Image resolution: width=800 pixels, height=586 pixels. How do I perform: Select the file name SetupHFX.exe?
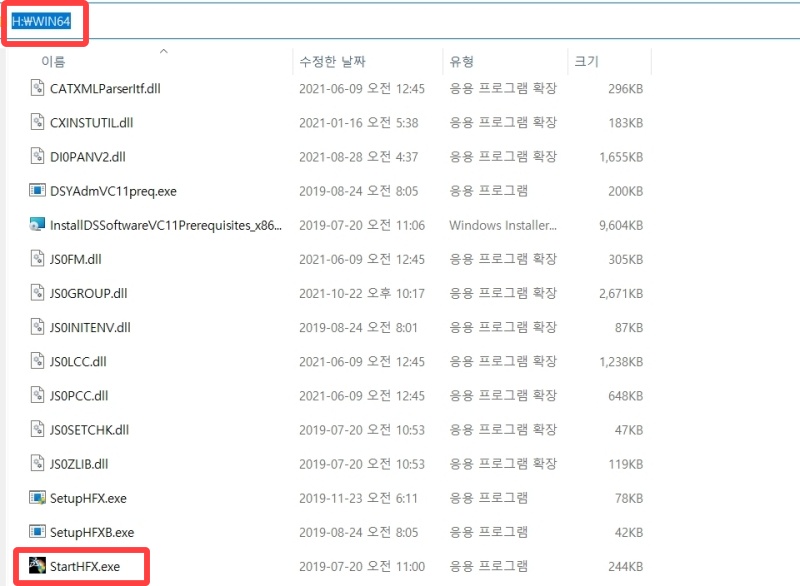point(88,499)
